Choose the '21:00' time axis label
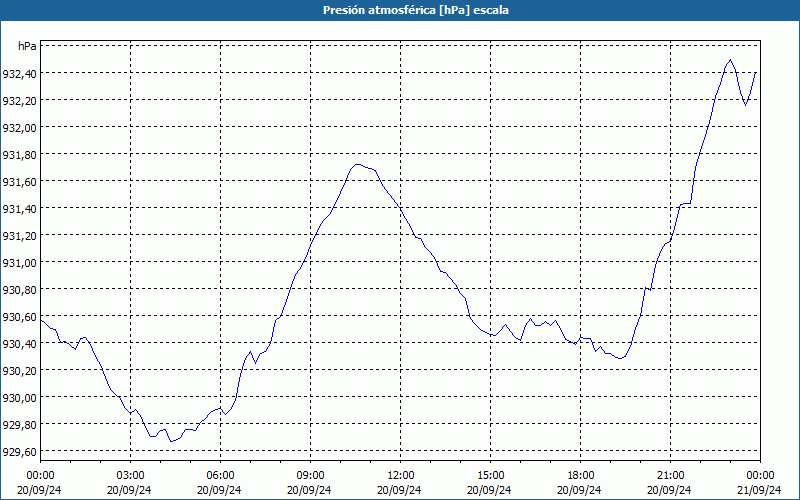This screenshot has height=500, width=800. pos(670,476)
